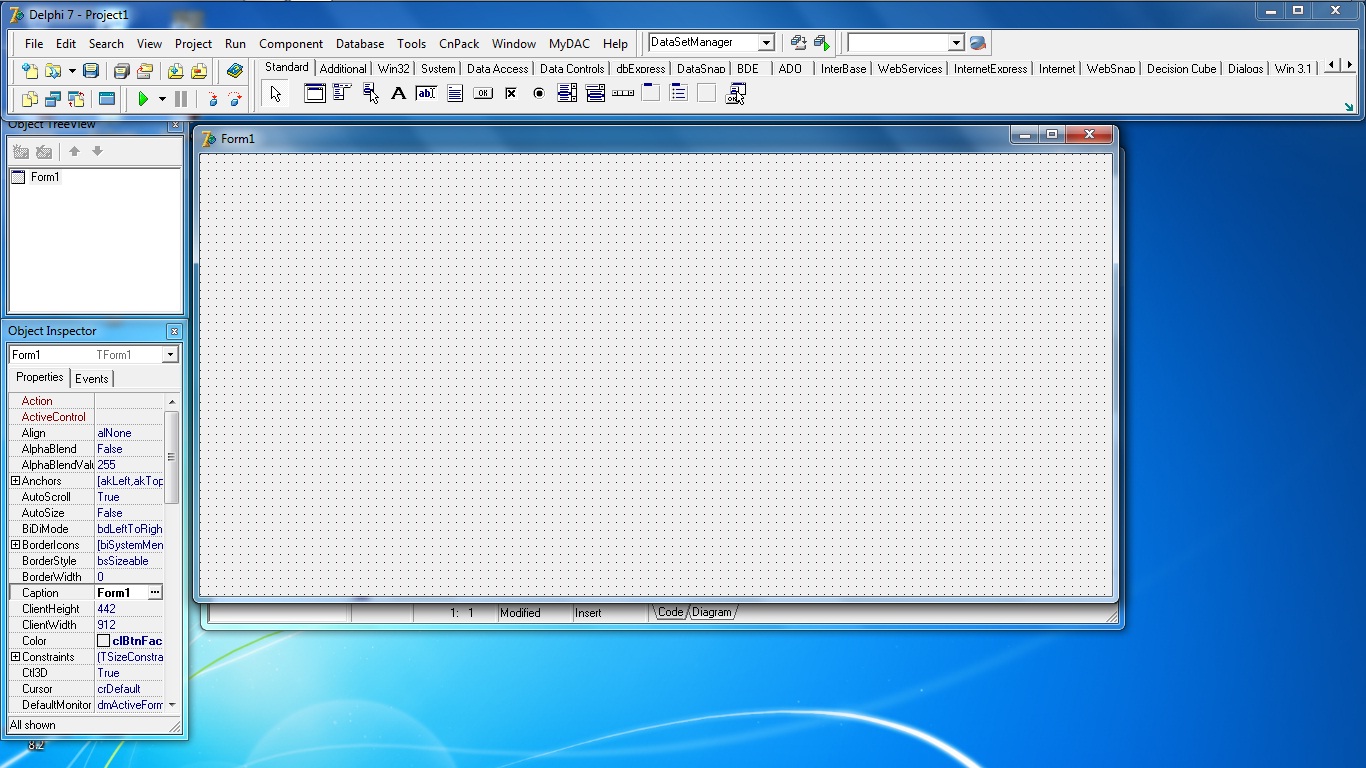Open the CnPack menu
The width and height of the screenshot is (1366, 768).
point(459,44)
